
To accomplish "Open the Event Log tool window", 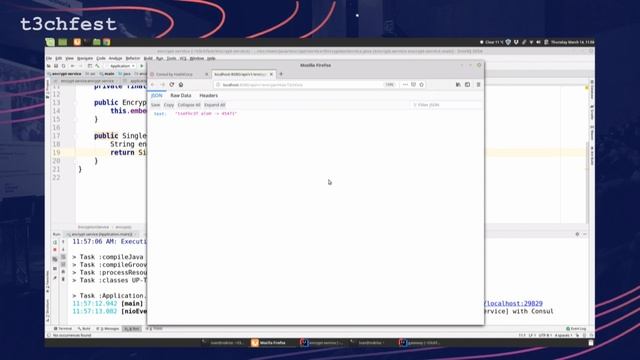I will tap(576, 329).
